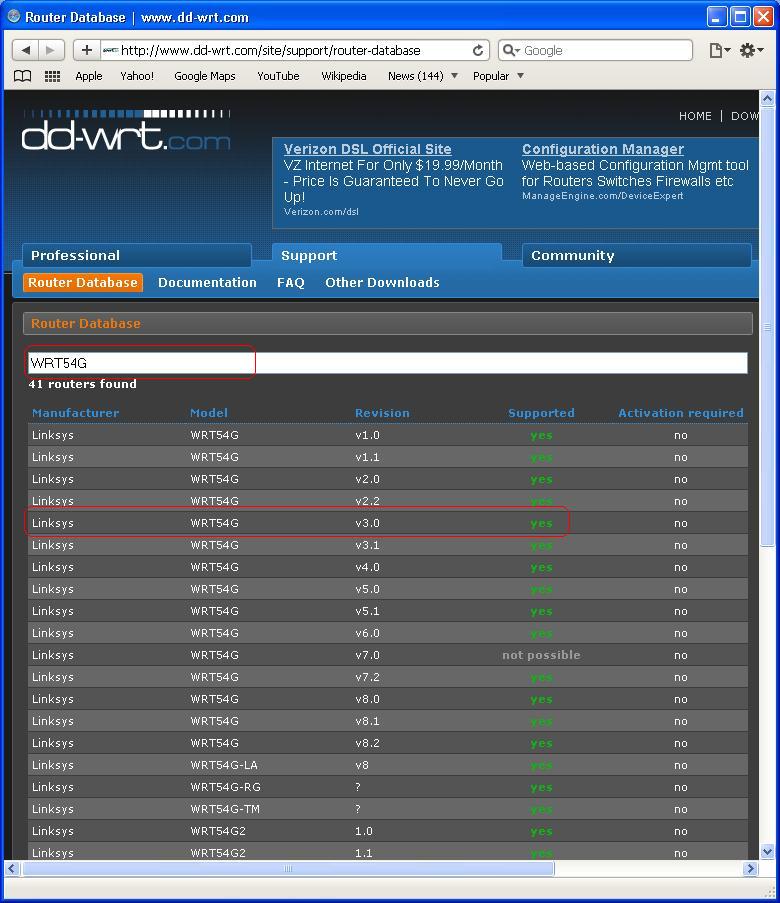Viewport: 780px width, 903px height.
Task: Open the Configuration Manager ad link
Action: pyautogui.click(x=603, y=149)
